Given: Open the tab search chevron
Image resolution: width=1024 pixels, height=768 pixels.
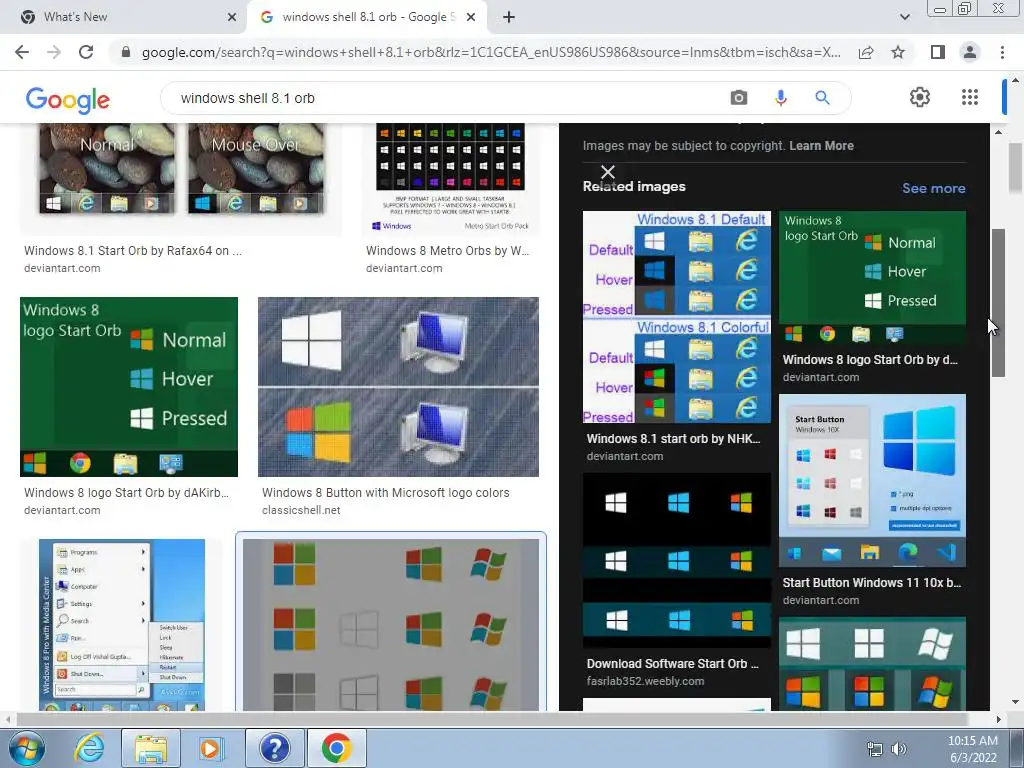Looking at the screenshot, I should coord(904,17).
